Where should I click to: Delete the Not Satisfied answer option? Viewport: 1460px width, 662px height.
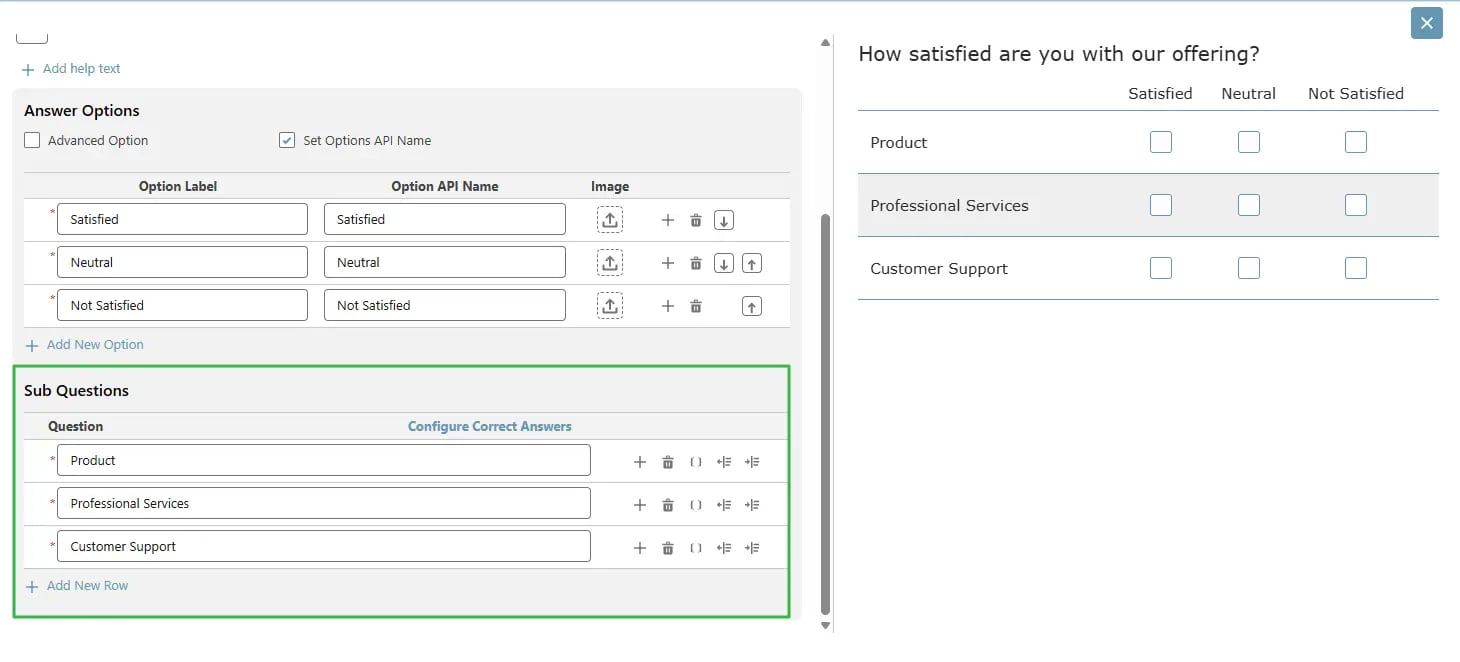point(696,306)
